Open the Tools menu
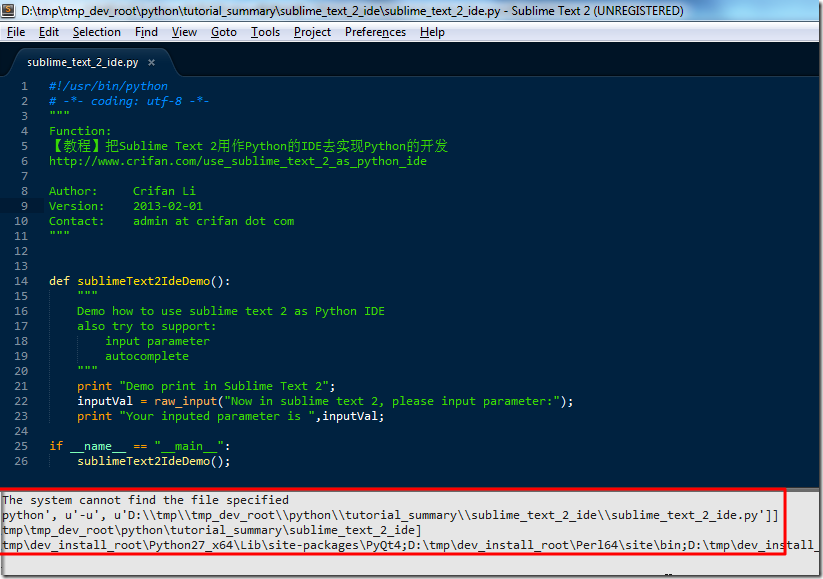Viewport: 823px width, 579px height. point(265,32)
